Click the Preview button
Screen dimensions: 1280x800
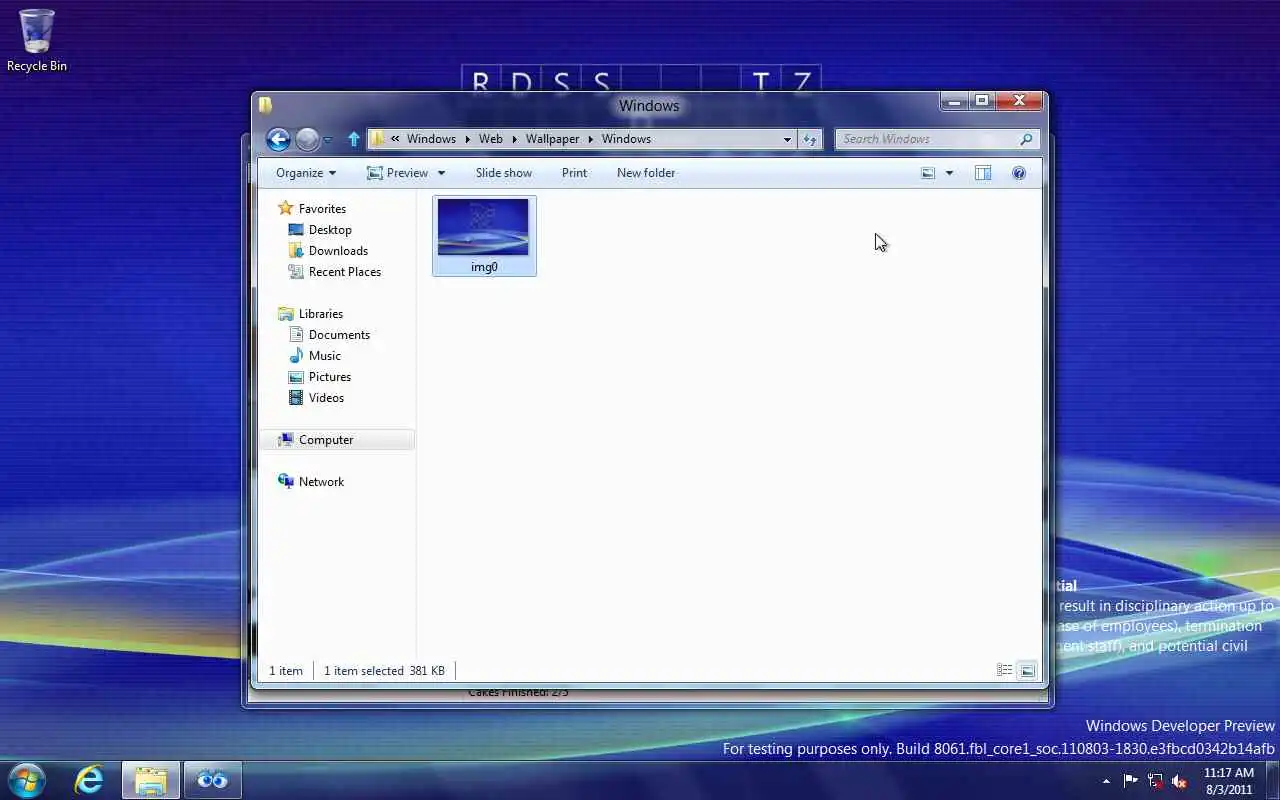tap(398, 173)
